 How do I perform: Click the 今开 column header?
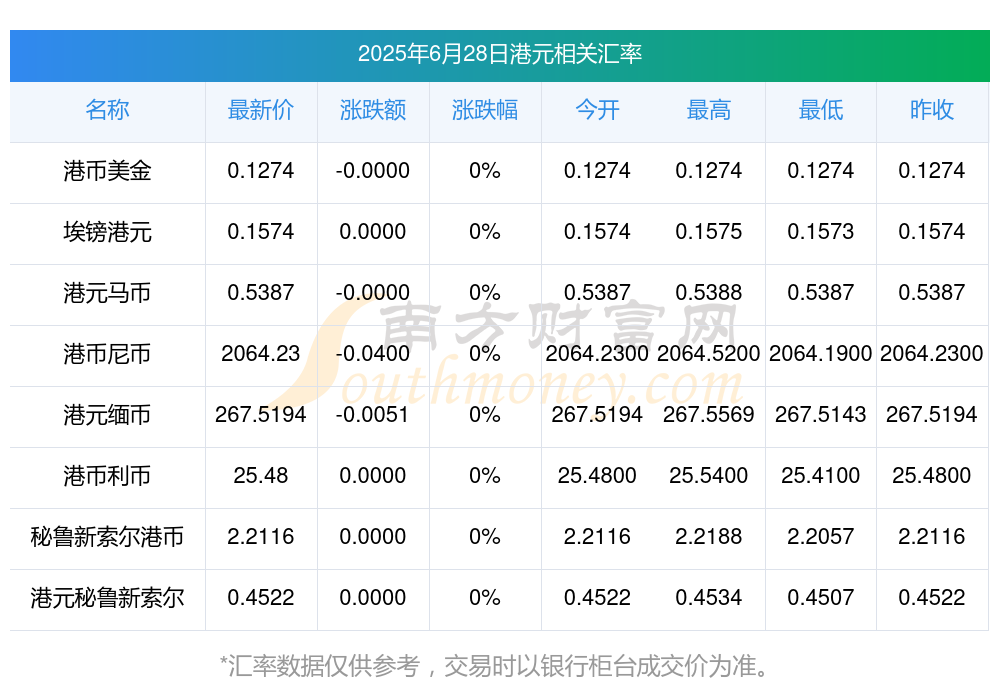click(597, 110)
